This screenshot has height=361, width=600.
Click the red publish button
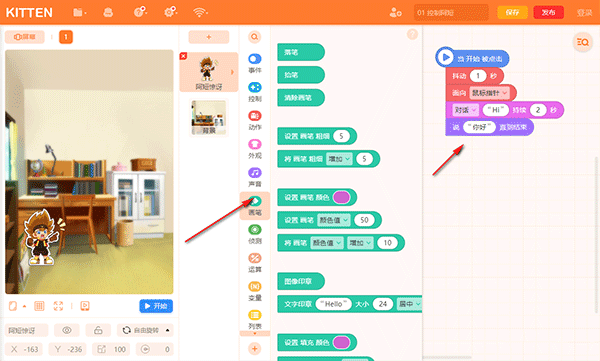[548, 13]
